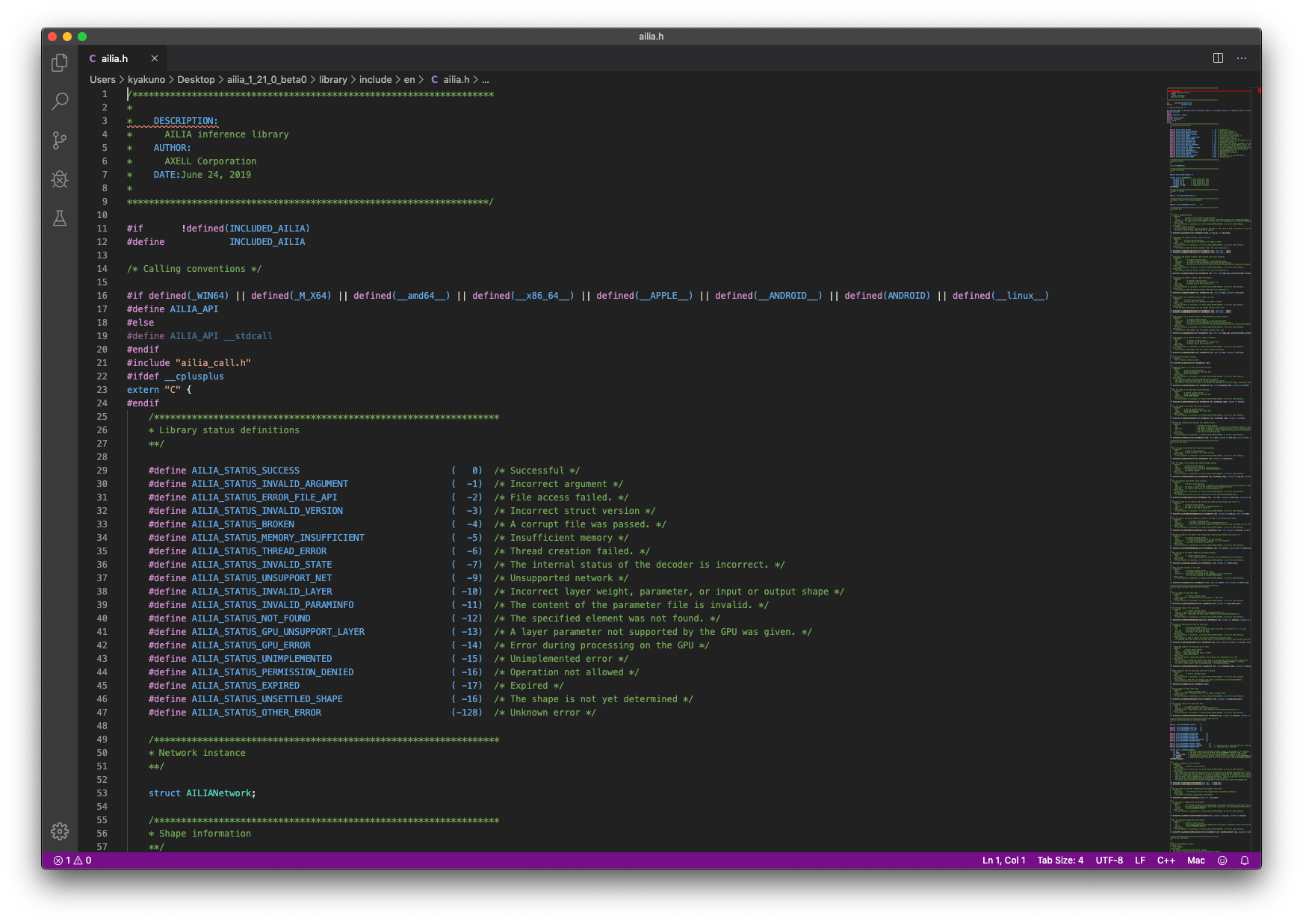Screen dimensions: 1303x924
Task: Click the __stdcall define on line 19
Action: [248, 336]
